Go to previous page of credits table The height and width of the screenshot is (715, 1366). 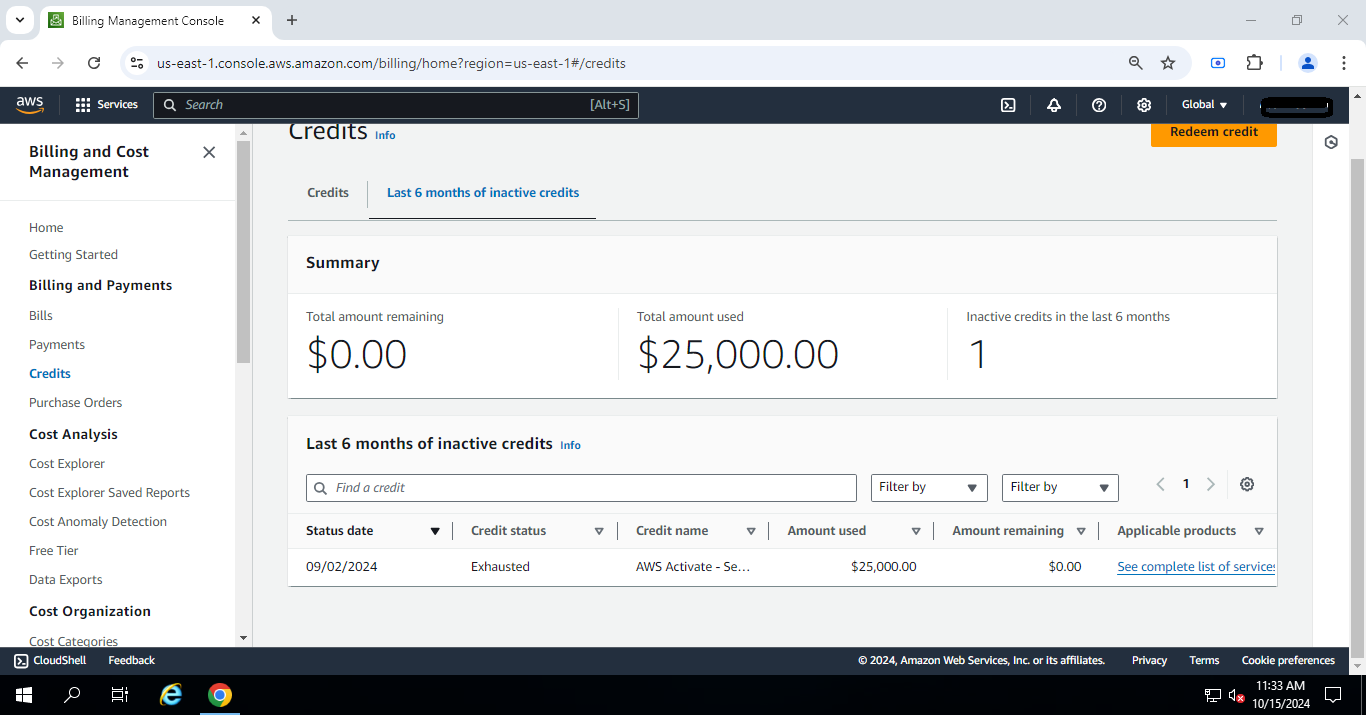1161,484
